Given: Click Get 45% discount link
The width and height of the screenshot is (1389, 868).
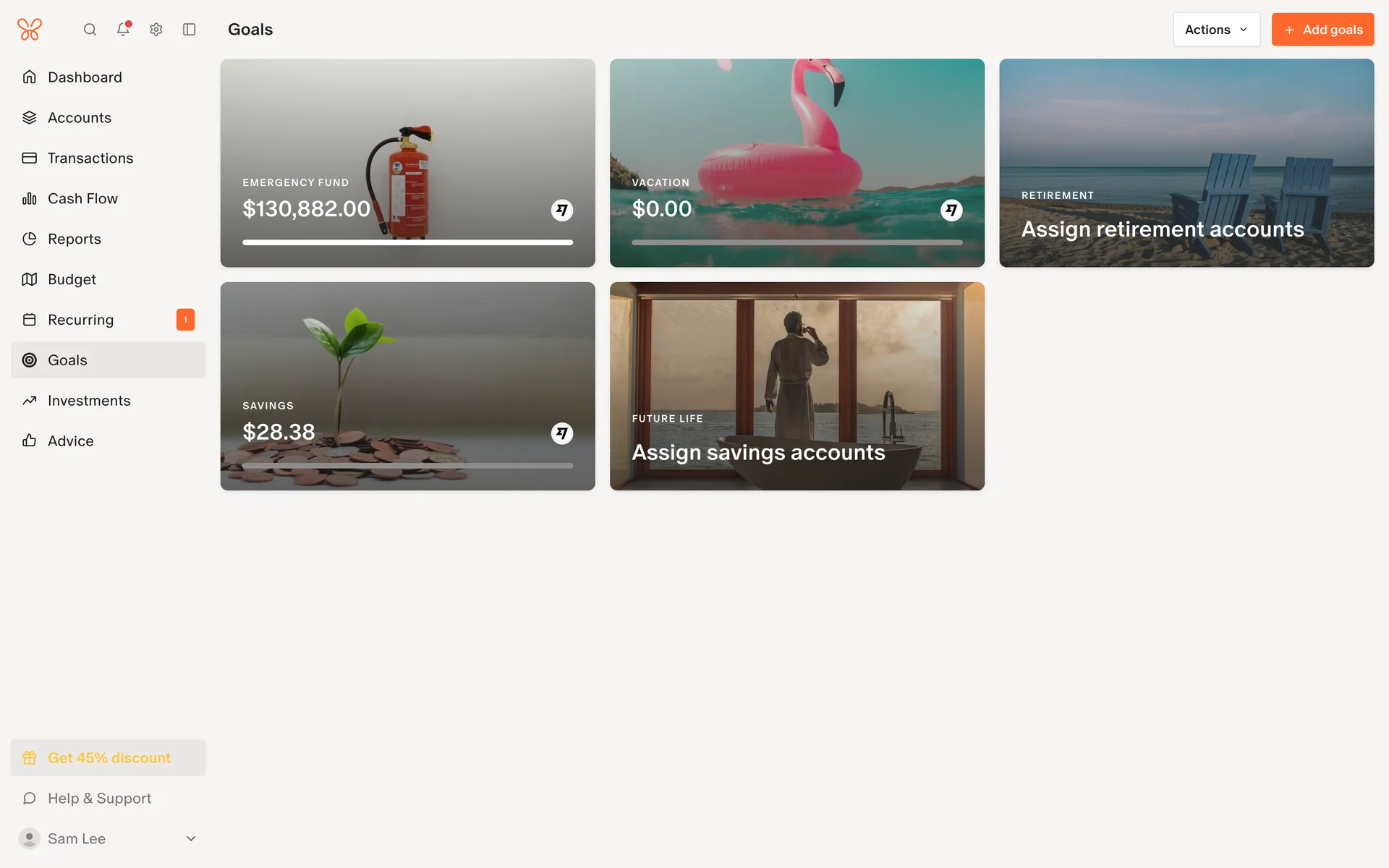Looking at the screenshot, I should 109,758.
